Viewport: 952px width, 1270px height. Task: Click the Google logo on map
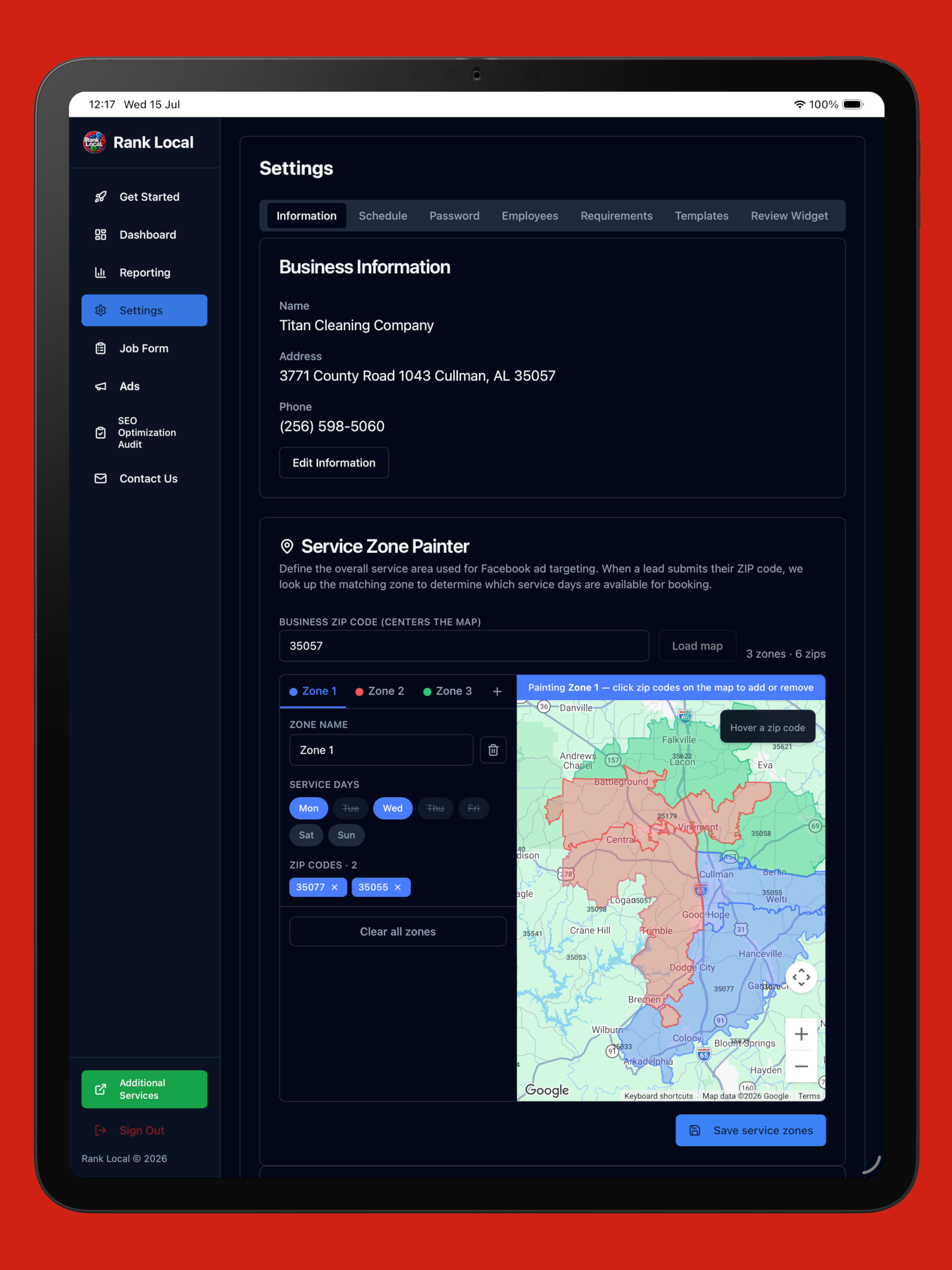point(547,1090)
